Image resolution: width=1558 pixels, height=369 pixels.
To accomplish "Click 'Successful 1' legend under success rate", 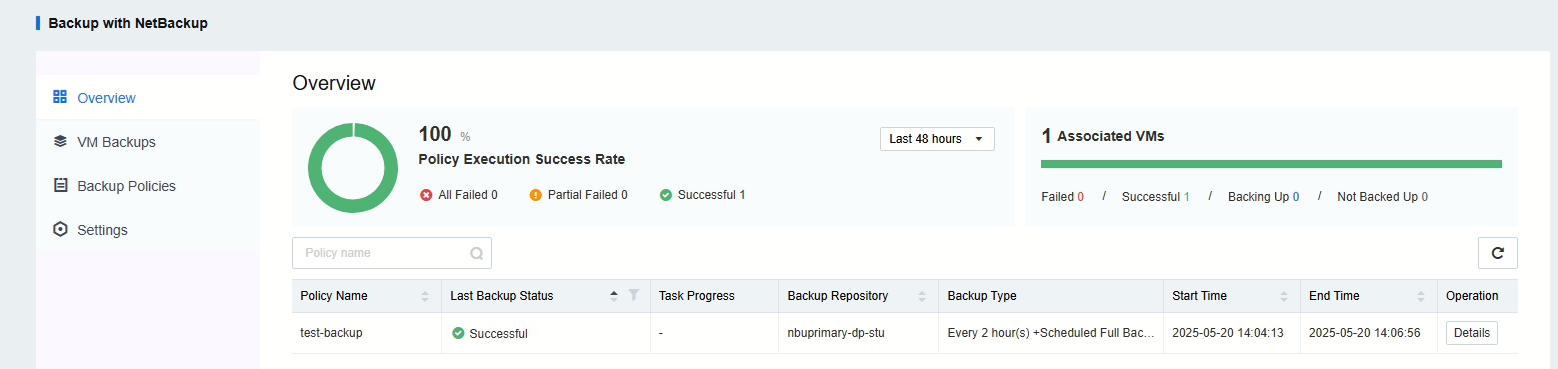I will tap(712, 195).
